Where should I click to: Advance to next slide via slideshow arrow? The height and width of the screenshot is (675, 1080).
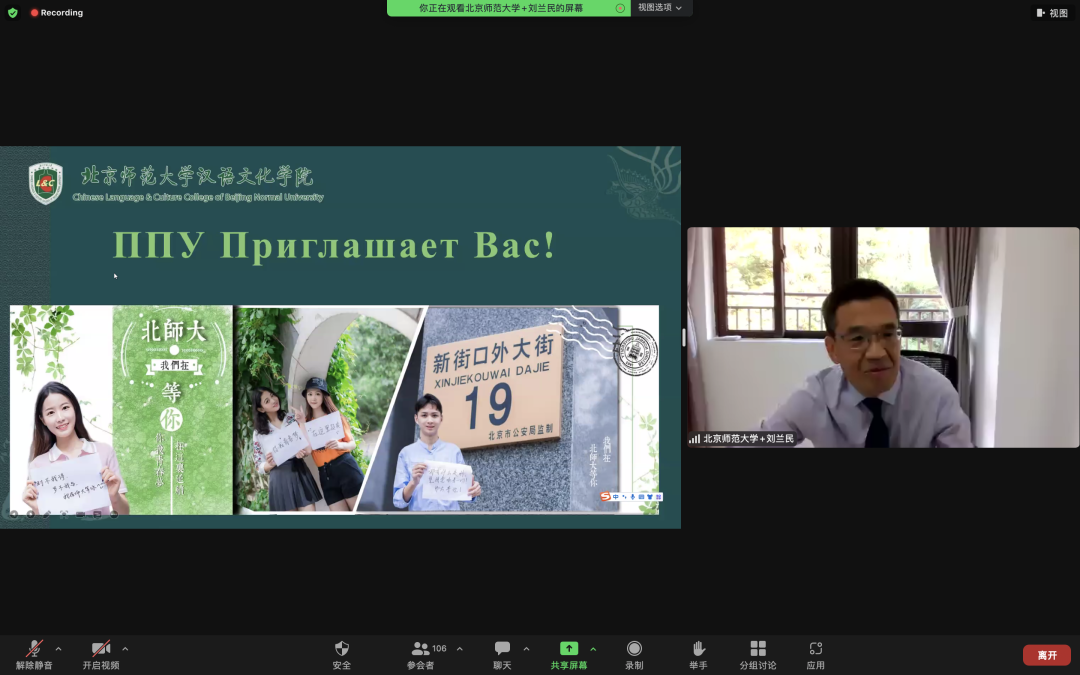coord(30,514)
